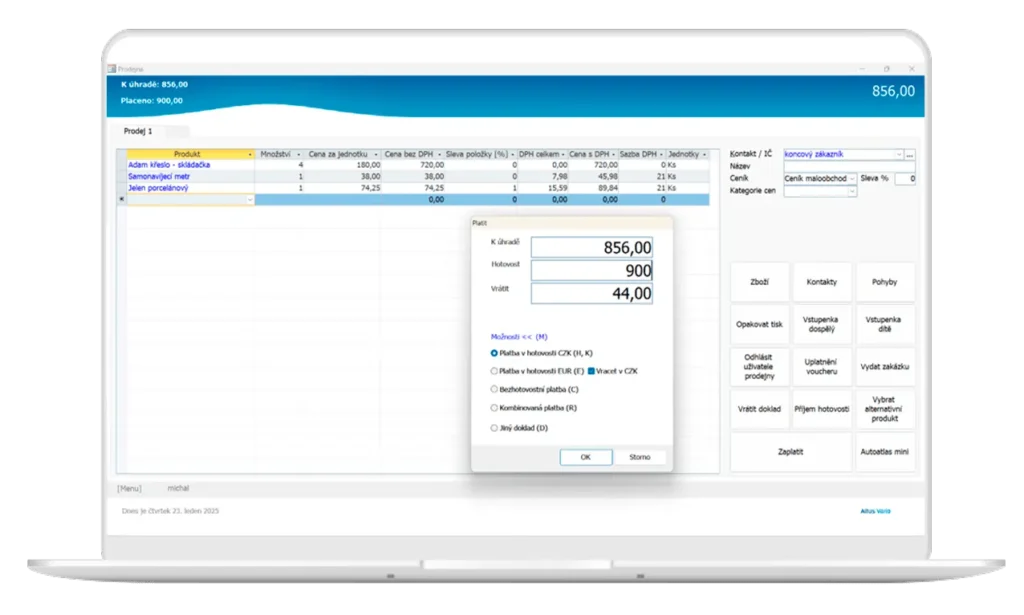Collapse the Možnosti << (M) options link
The image size is (1024, 615).
(519, 337)
